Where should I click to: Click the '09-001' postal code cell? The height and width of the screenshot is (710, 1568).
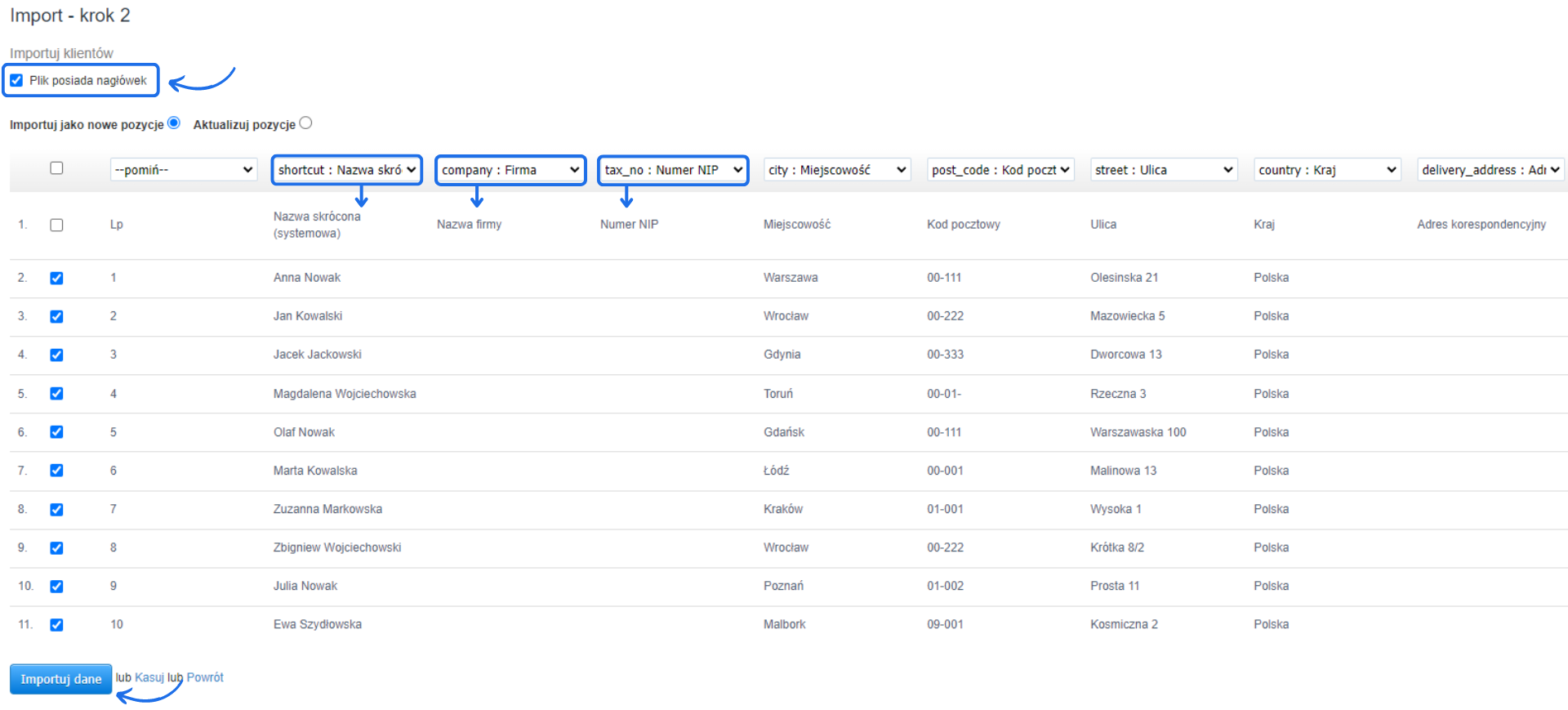(946, 624)
